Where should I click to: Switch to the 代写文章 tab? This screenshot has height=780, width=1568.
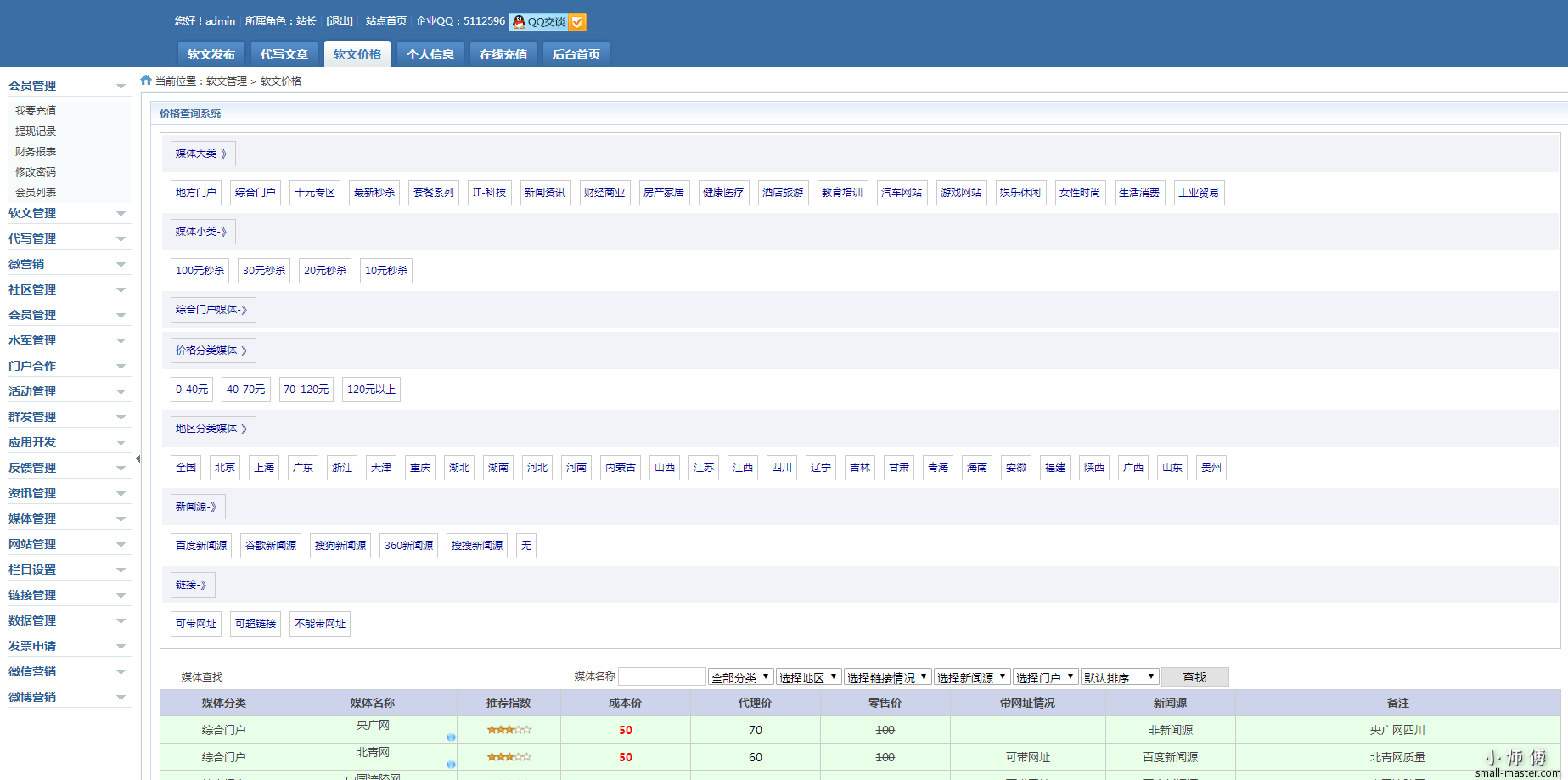284,54
